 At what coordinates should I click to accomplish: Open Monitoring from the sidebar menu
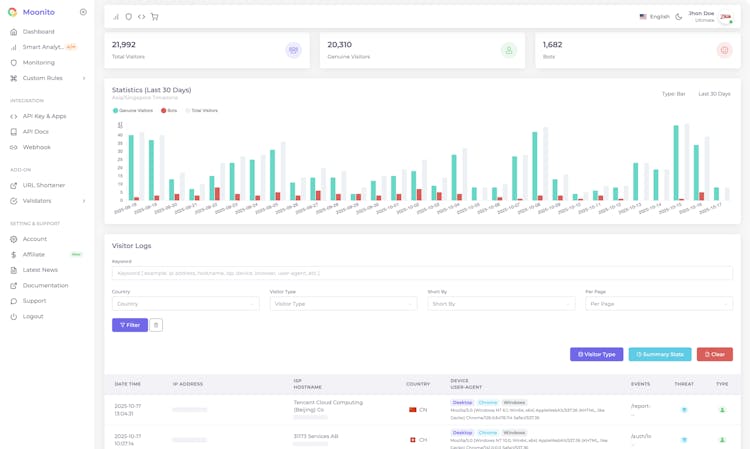click(39, 62)
